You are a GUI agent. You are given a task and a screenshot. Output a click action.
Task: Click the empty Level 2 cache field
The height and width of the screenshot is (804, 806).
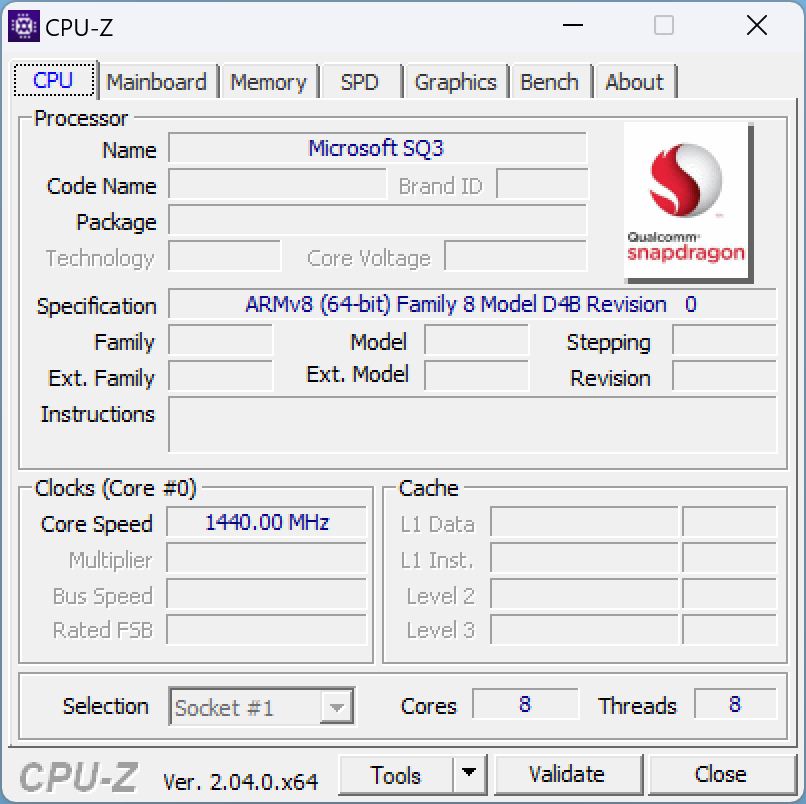click(x=584, y=594)
